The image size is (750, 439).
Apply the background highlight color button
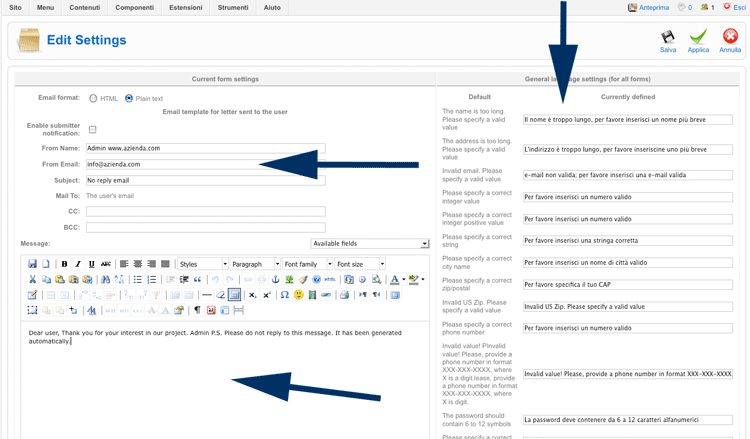414,279
